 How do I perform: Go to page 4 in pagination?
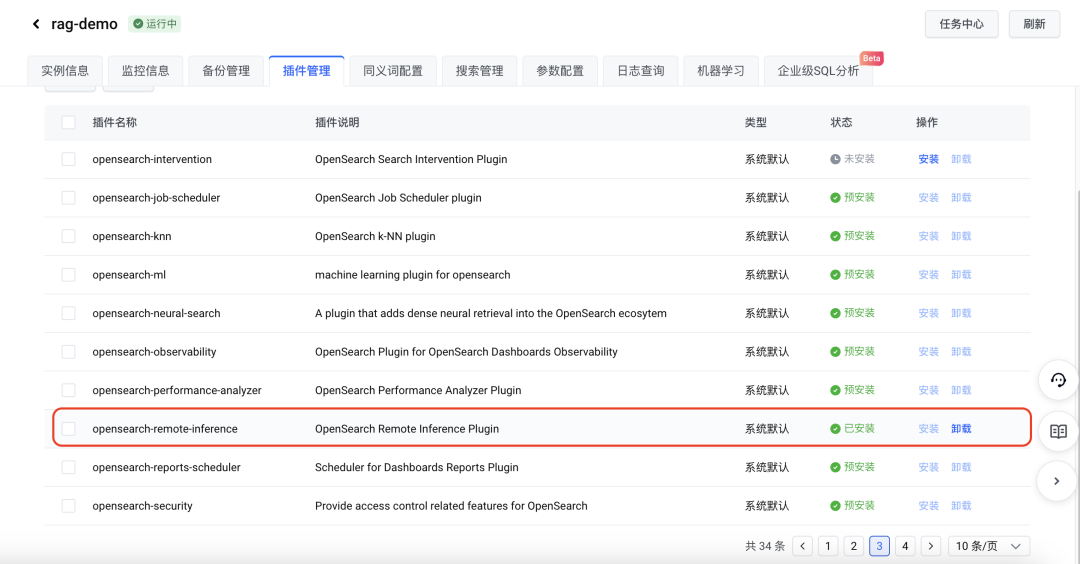[x=905, y=546]
